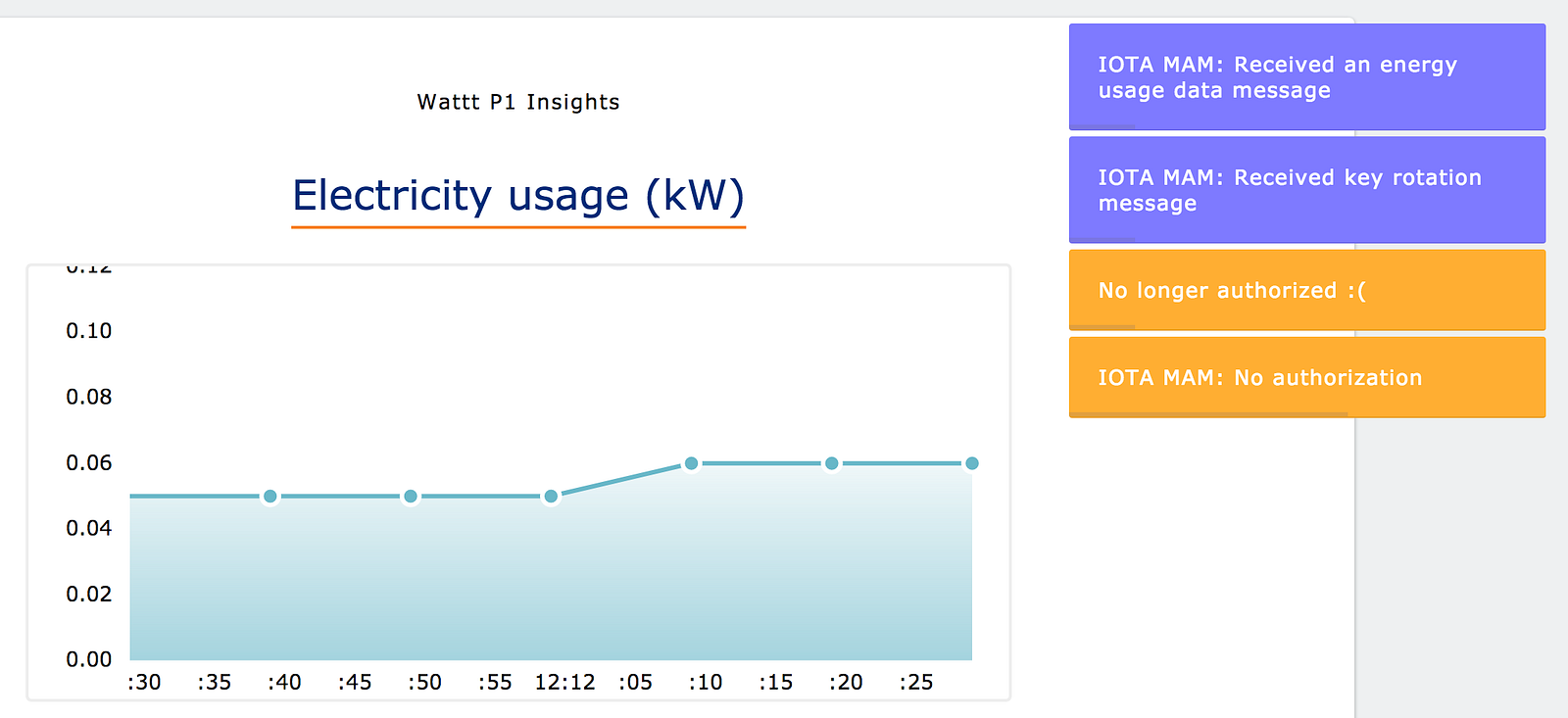Dismiss the key rotation message notification

[x=1307, y=190]
